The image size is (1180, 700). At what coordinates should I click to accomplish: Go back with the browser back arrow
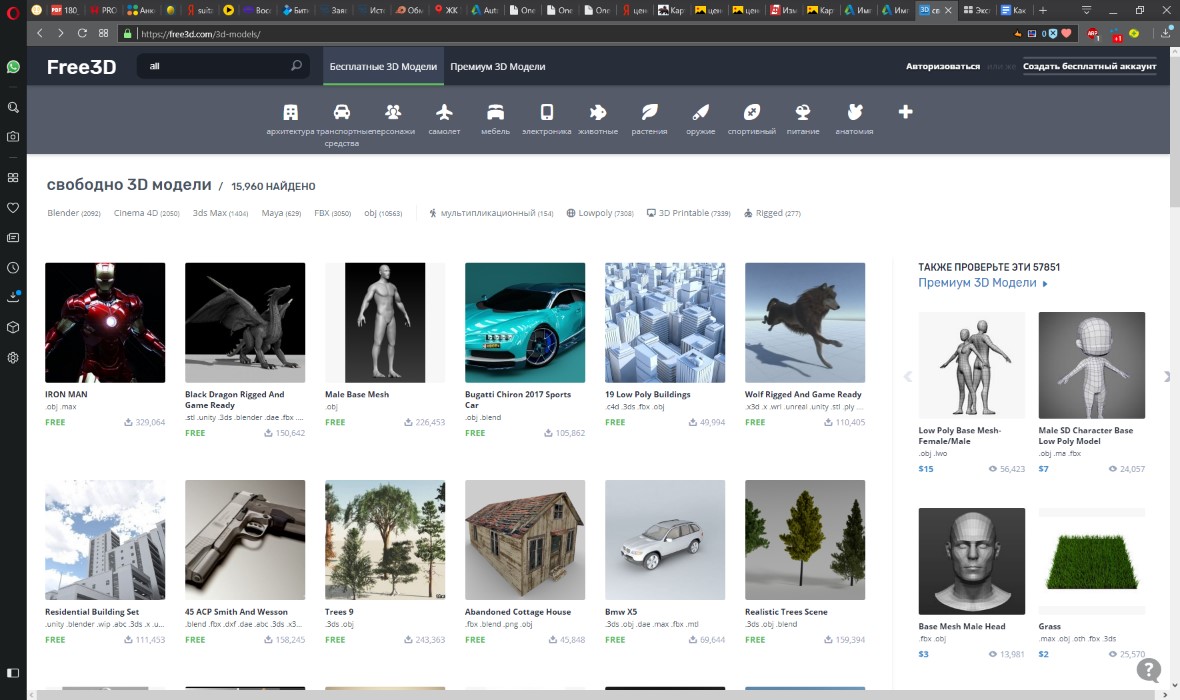coord(40,33)
